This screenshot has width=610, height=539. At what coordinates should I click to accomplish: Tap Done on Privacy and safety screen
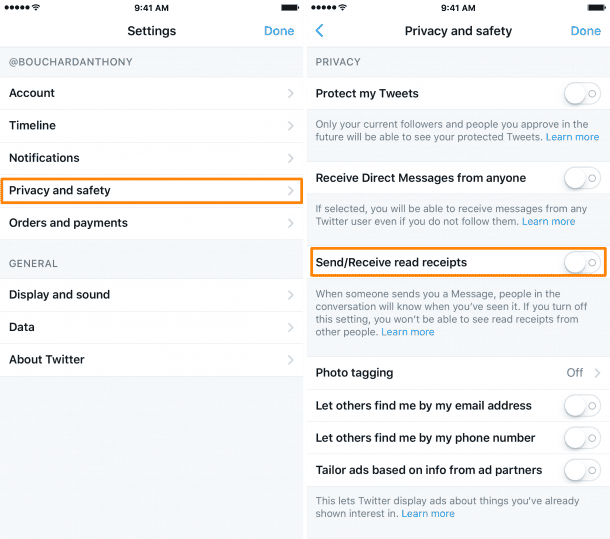coord(585,31)
